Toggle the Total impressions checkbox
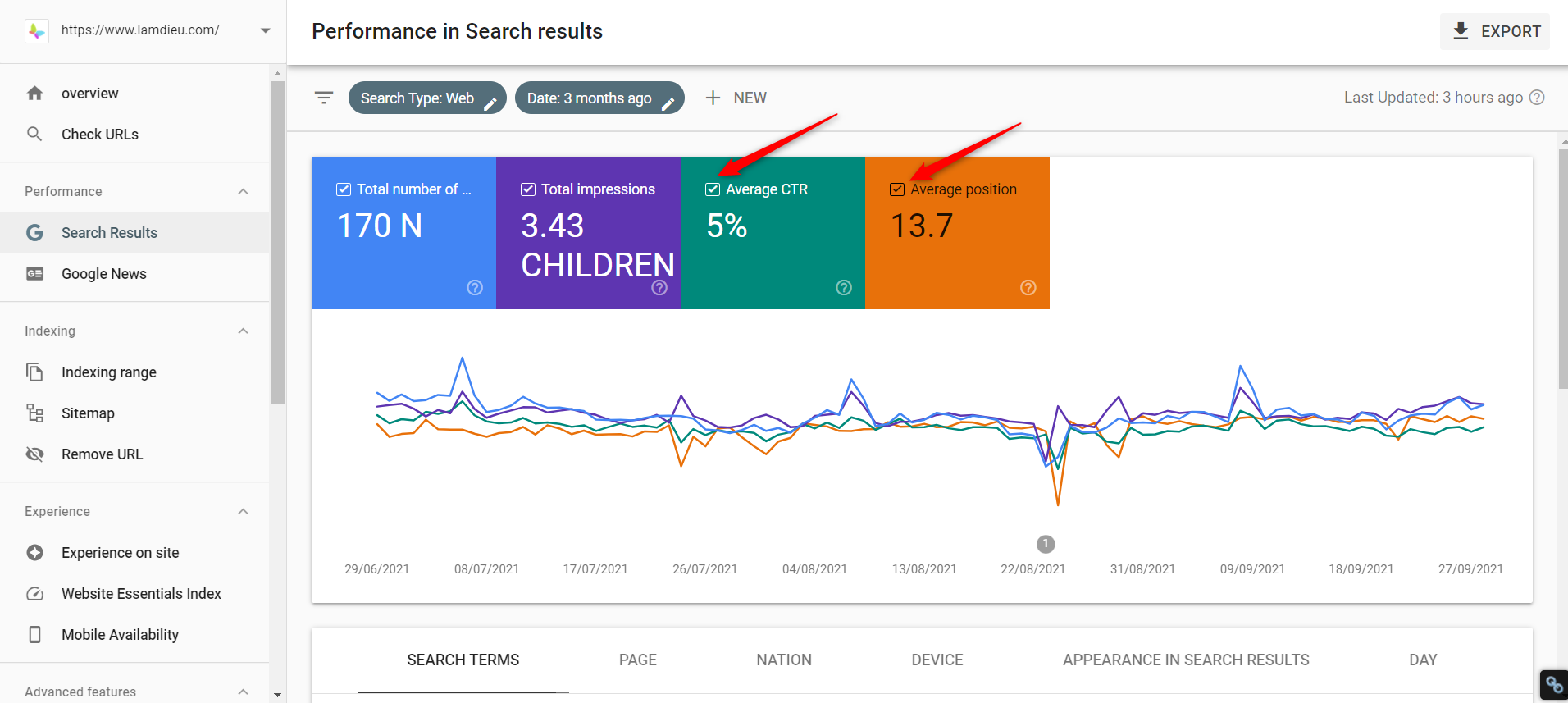This screenshot has height=703, width=1568. tap(528, 189)
